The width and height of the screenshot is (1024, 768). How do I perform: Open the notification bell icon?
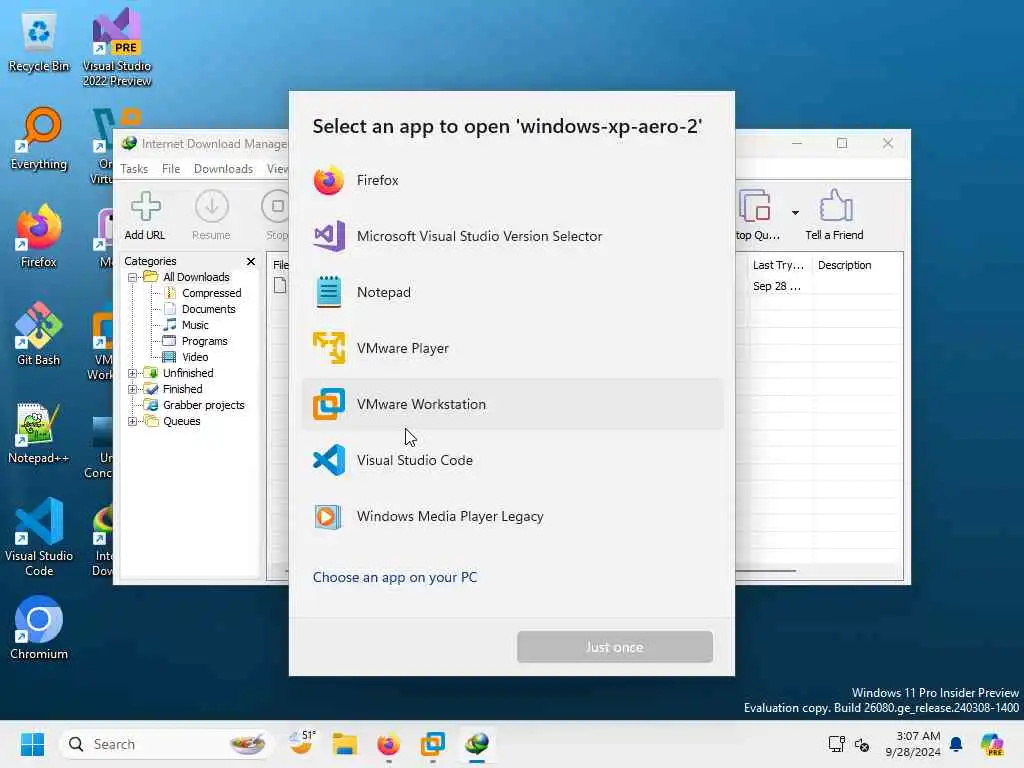[x=956, y=744]
